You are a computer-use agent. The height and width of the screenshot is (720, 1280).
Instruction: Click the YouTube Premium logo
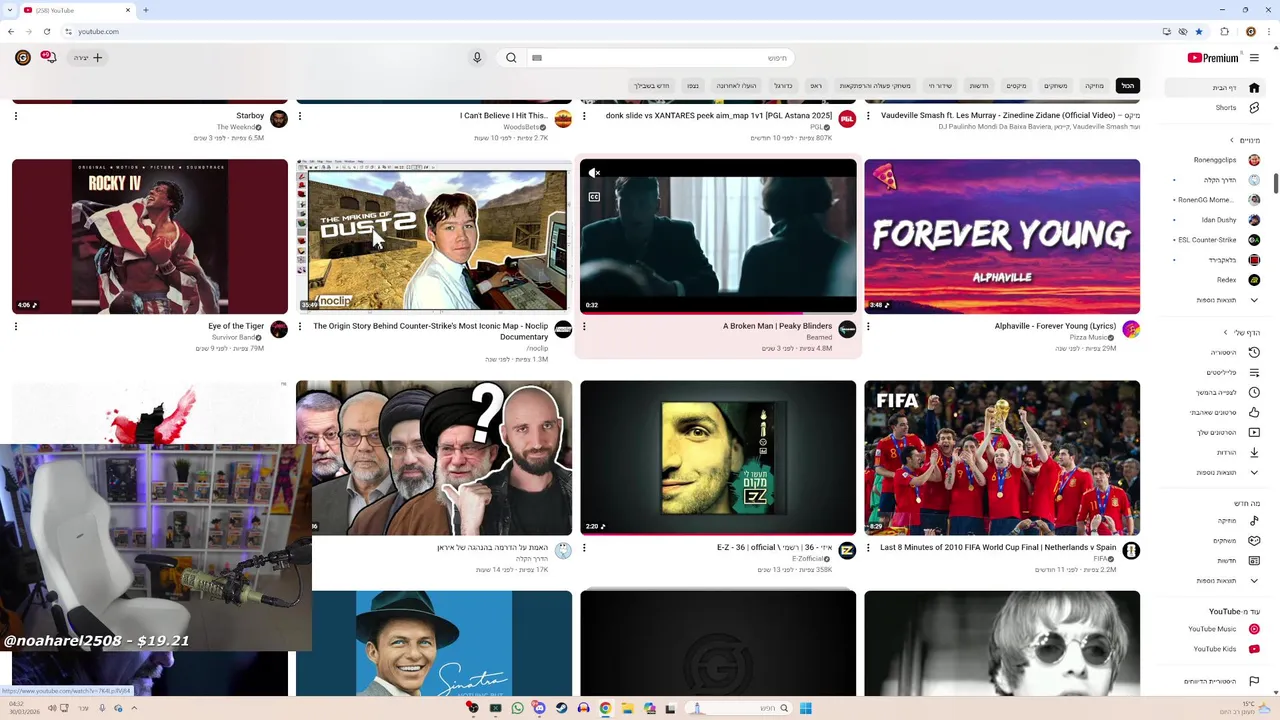(x=1213, y=58)
